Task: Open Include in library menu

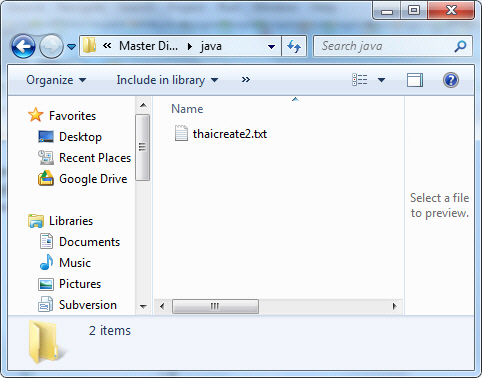Action: [x=167, y=80]
